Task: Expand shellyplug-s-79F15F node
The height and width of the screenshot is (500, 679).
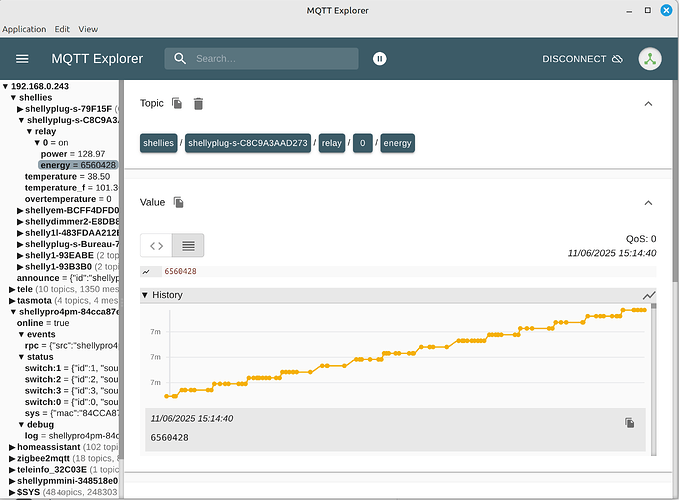Action: point(20,109)
